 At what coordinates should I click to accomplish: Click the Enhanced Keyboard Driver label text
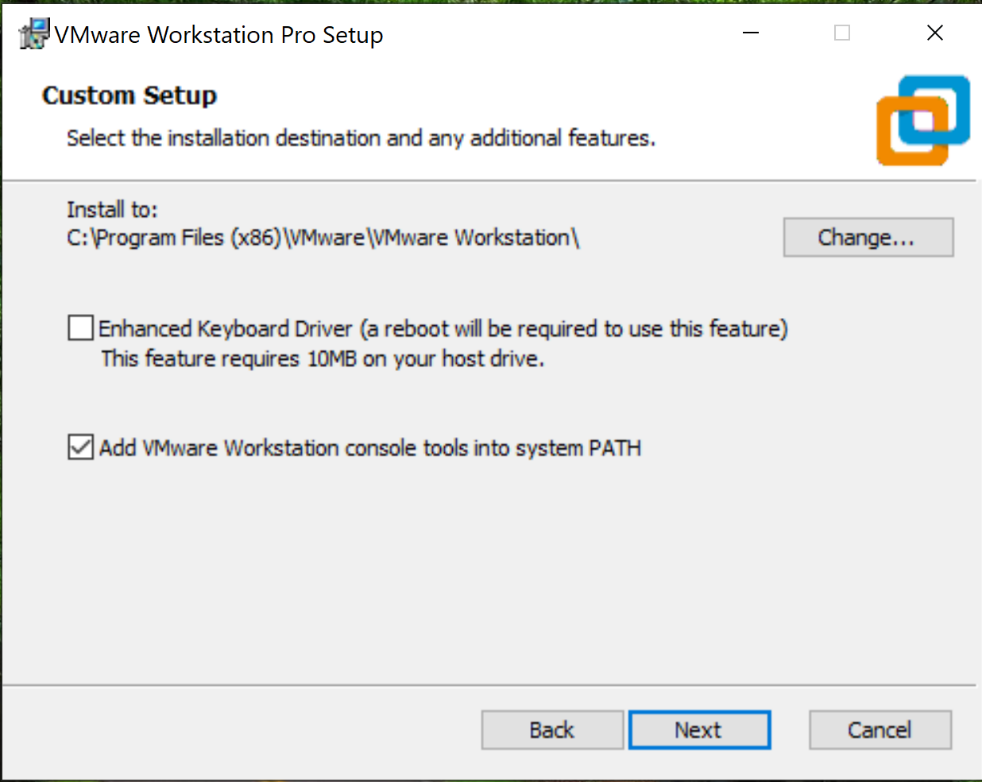tap(443, 328)
